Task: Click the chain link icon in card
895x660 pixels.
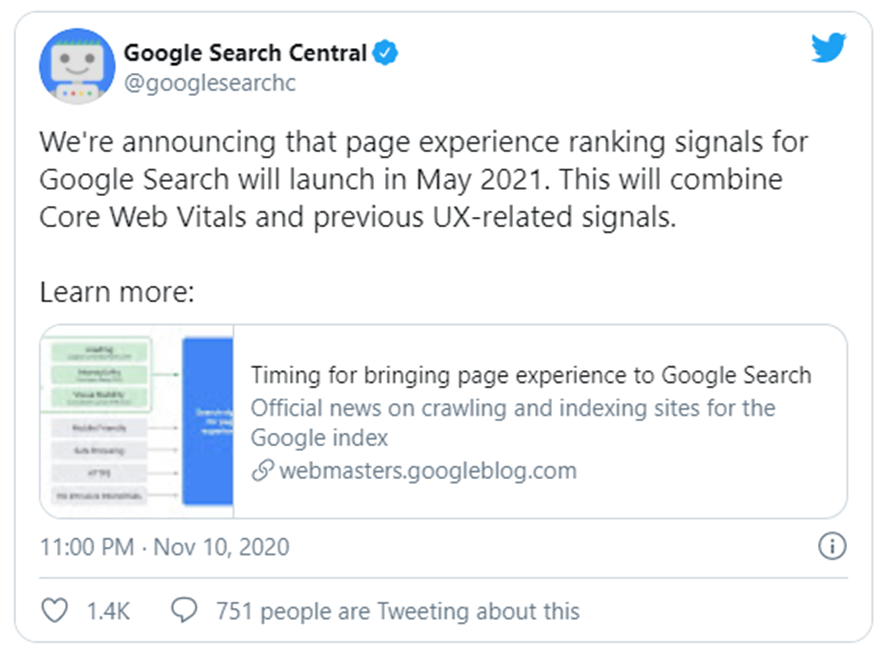Action: (262, 471)
